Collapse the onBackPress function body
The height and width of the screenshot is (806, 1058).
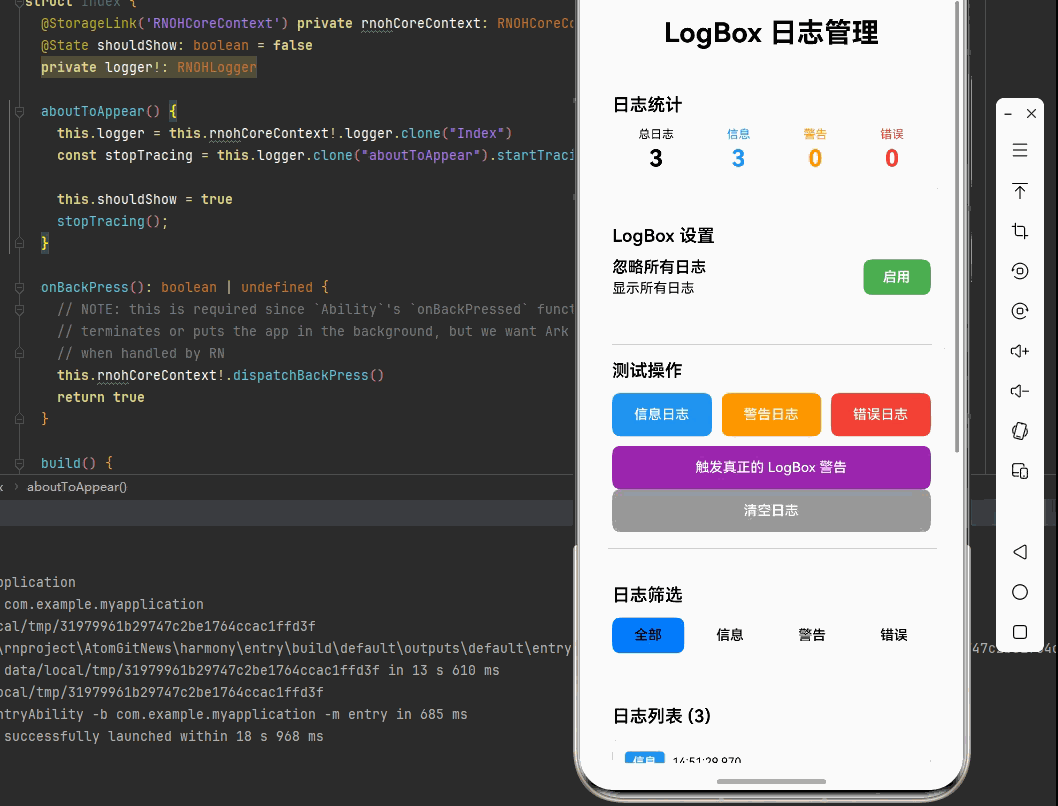tap(20, 287)
